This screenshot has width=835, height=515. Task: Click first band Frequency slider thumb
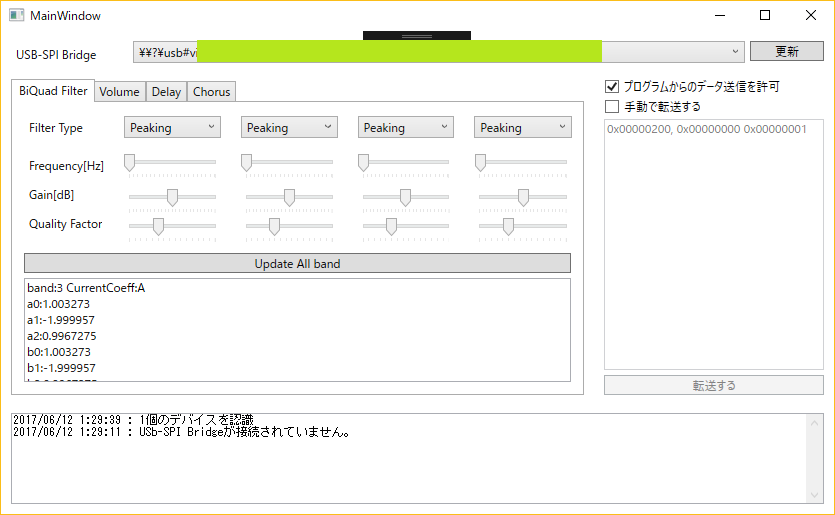click(129, 162)
